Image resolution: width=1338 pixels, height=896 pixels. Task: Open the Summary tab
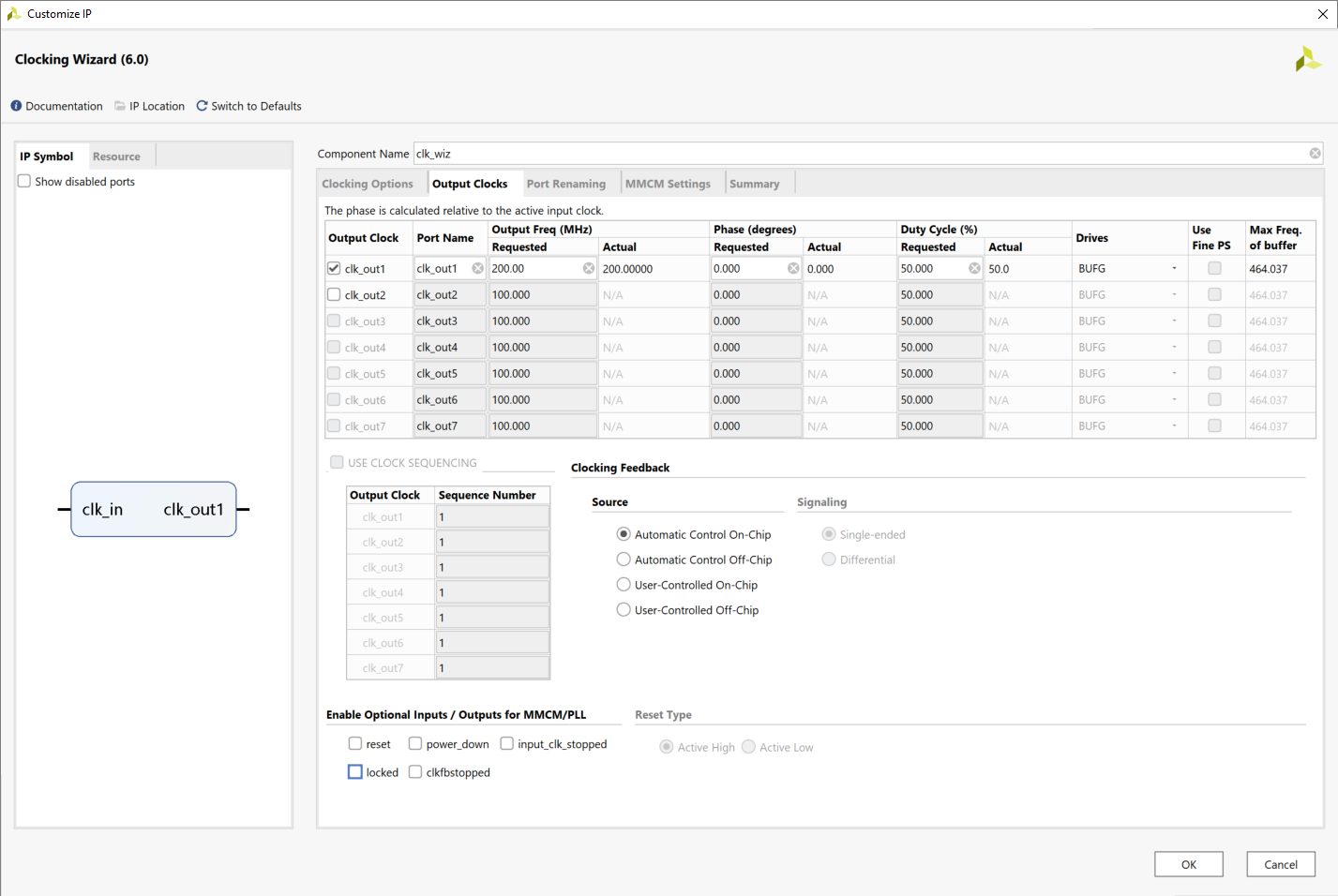pos(755,184)
